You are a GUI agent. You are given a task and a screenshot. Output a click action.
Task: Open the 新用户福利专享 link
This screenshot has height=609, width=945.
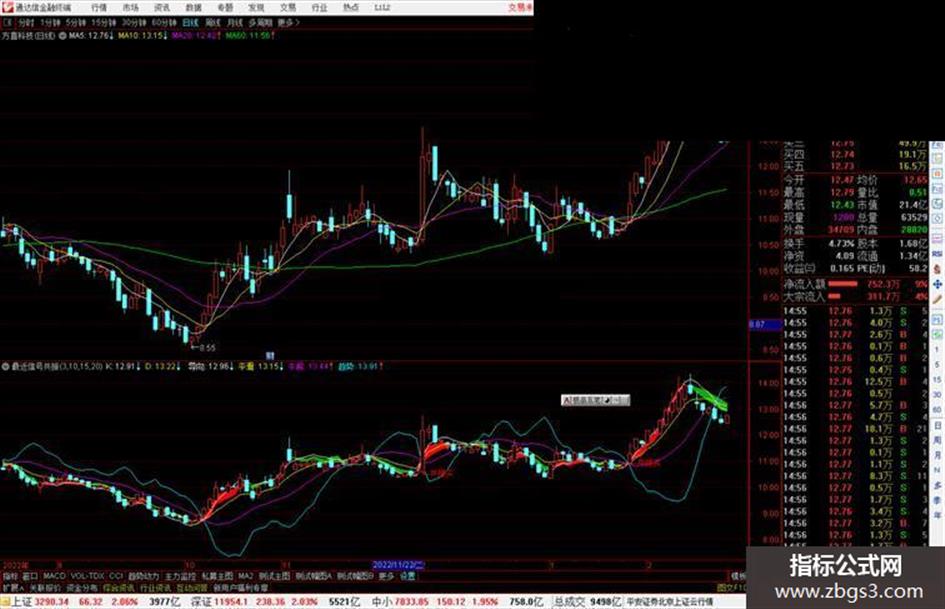(x=240, y=588)
